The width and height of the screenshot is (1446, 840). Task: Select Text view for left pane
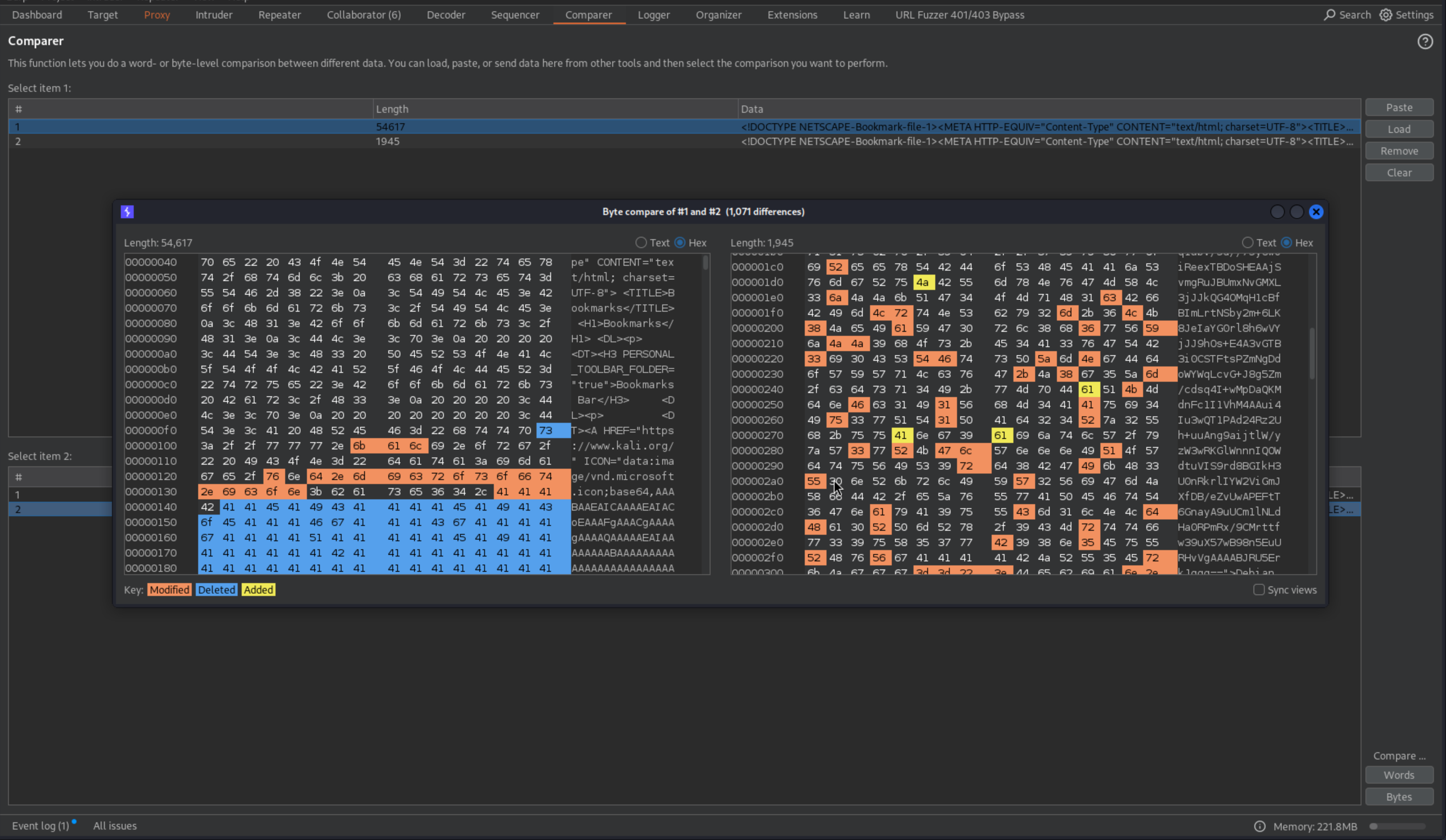[x=641, y=243]
